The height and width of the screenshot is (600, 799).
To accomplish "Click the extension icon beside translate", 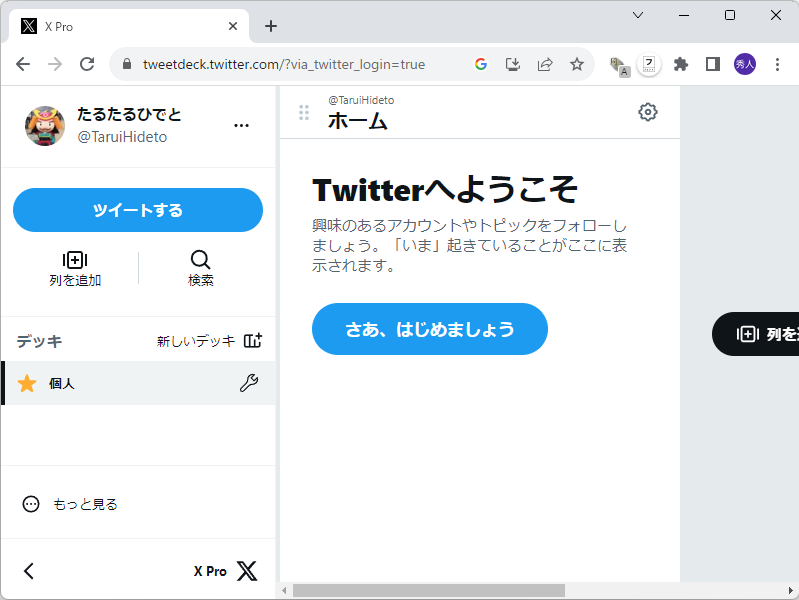I will click(649, 65).
